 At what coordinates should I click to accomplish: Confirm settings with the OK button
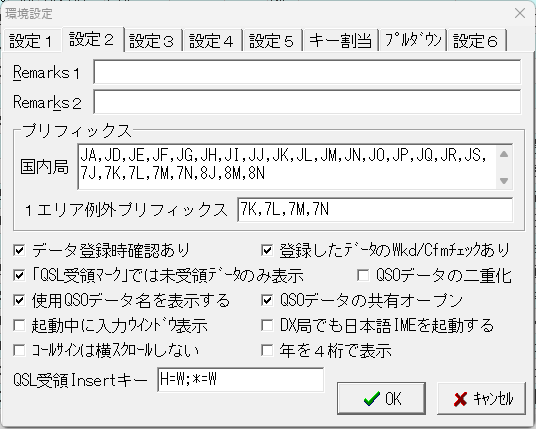[x=381, y=399]
